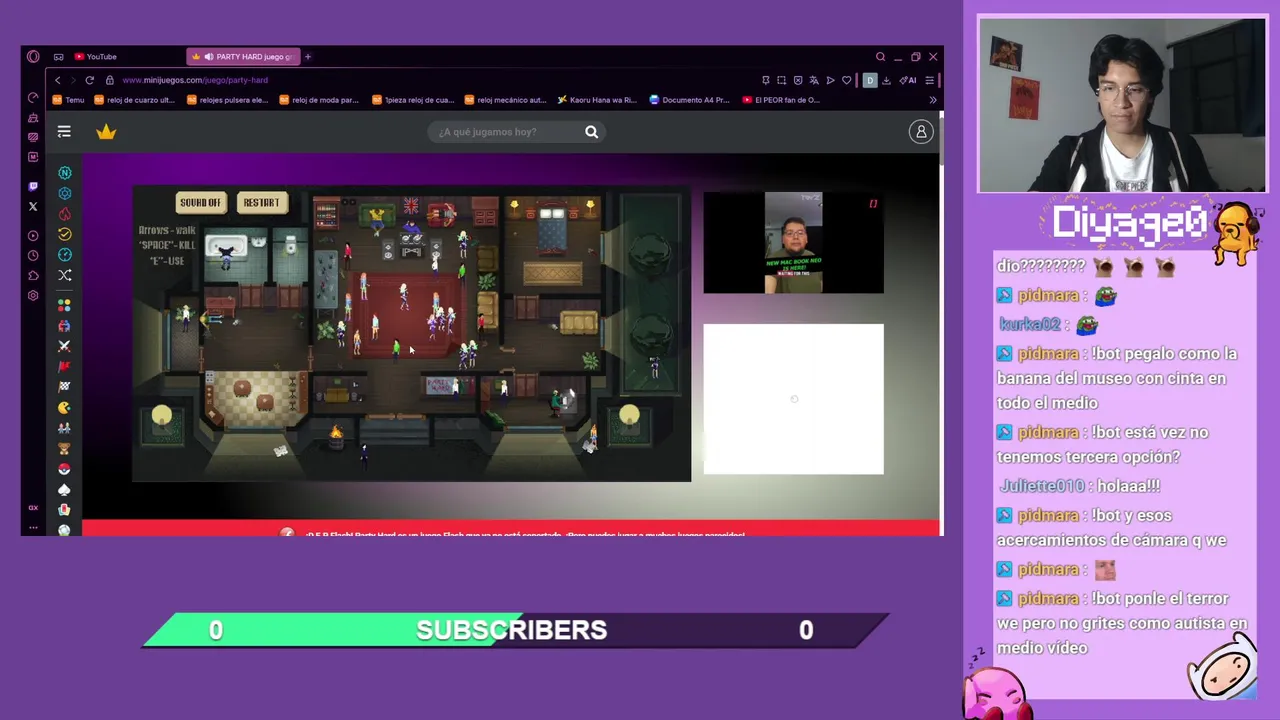Open sidebar settings hexagon icon
This screenshot has width=1280, height=720.
[33, 296]
